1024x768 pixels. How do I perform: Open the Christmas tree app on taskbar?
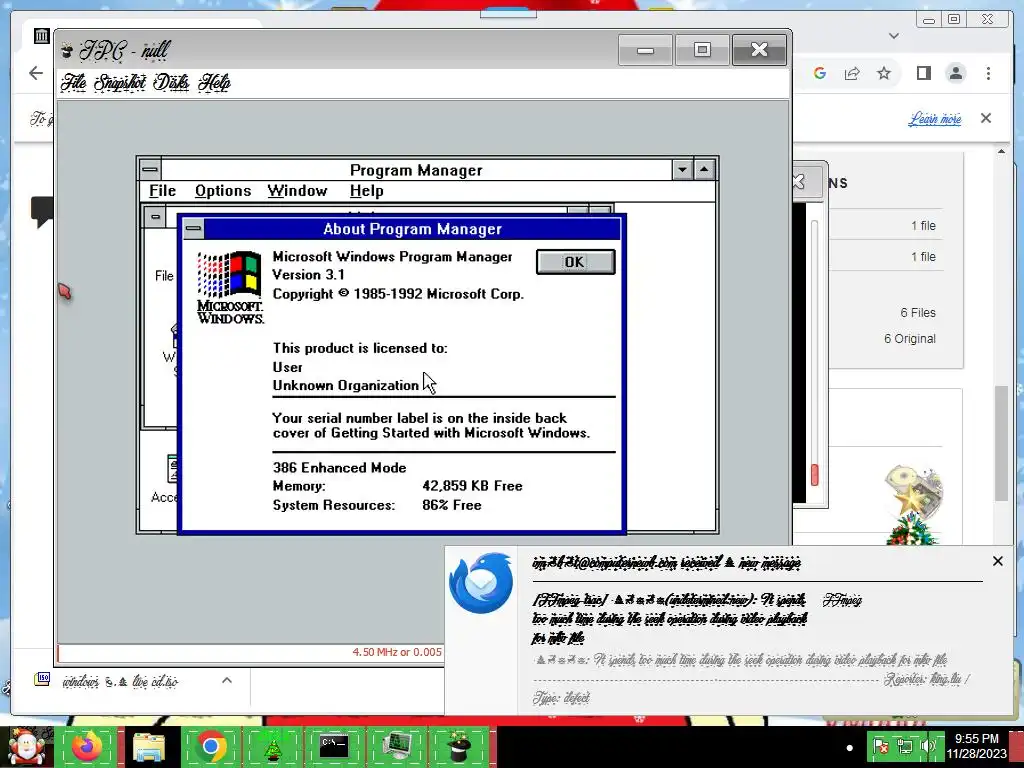click(x=272, y=746)
